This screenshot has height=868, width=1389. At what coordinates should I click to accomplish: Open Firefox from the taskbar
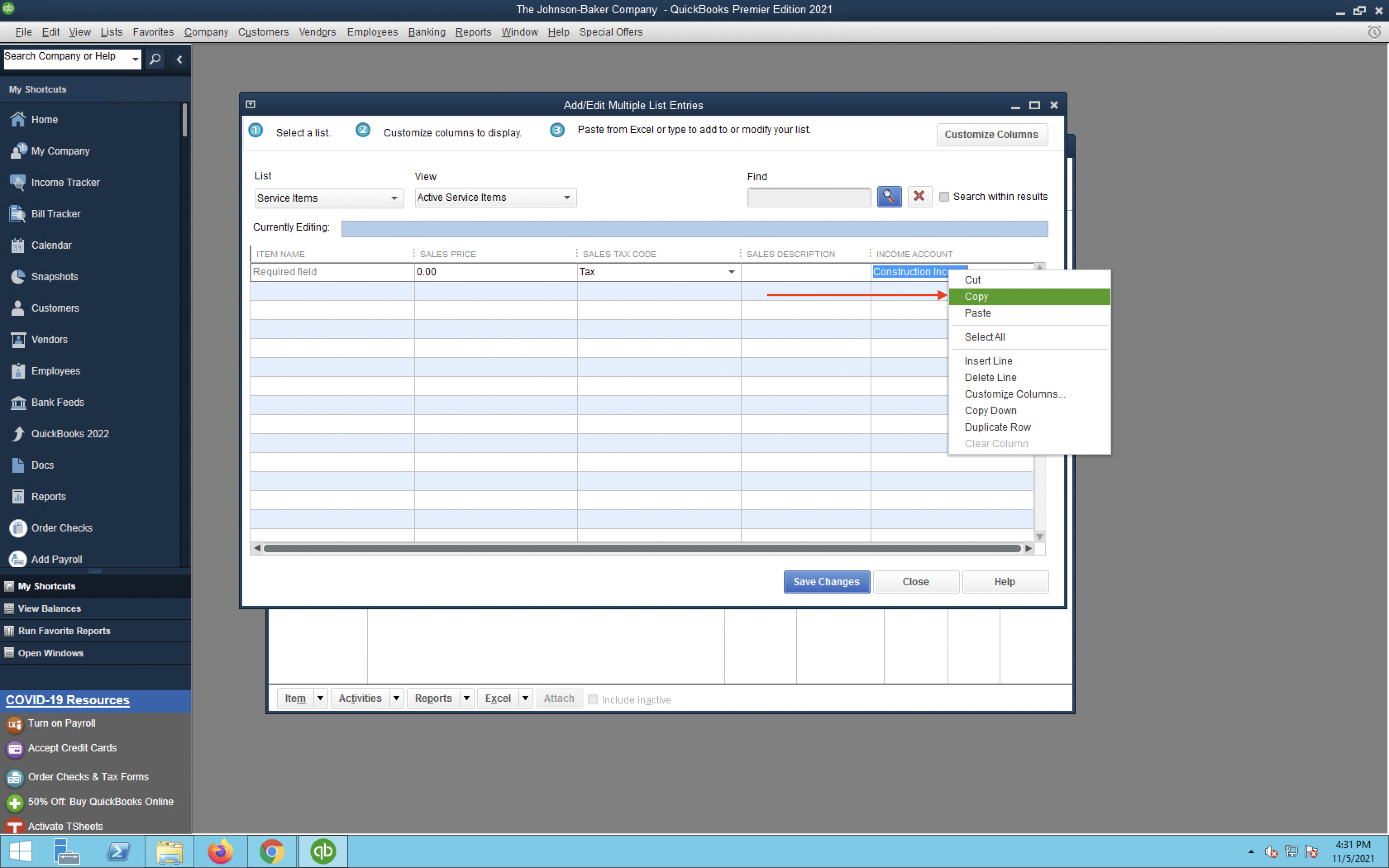coord(220,851)
